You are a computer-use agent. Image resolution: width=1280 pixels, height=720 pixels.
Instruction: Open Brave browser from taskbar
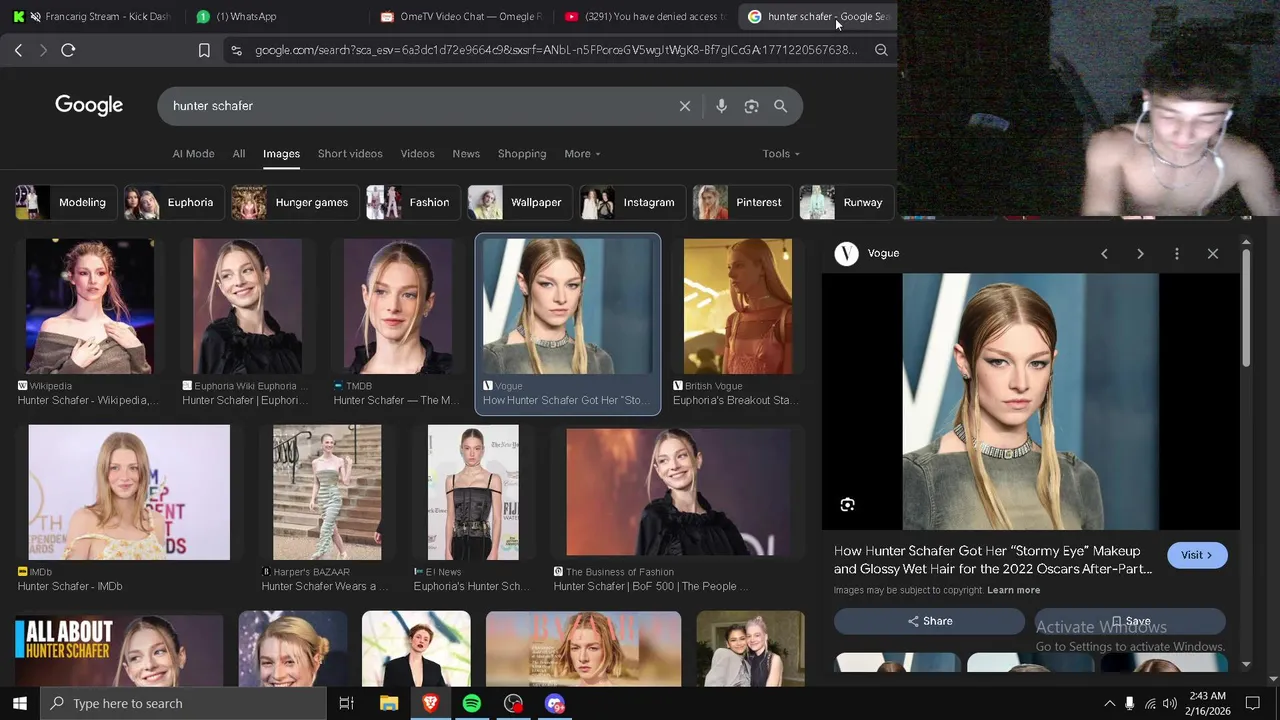click(430, 704)
